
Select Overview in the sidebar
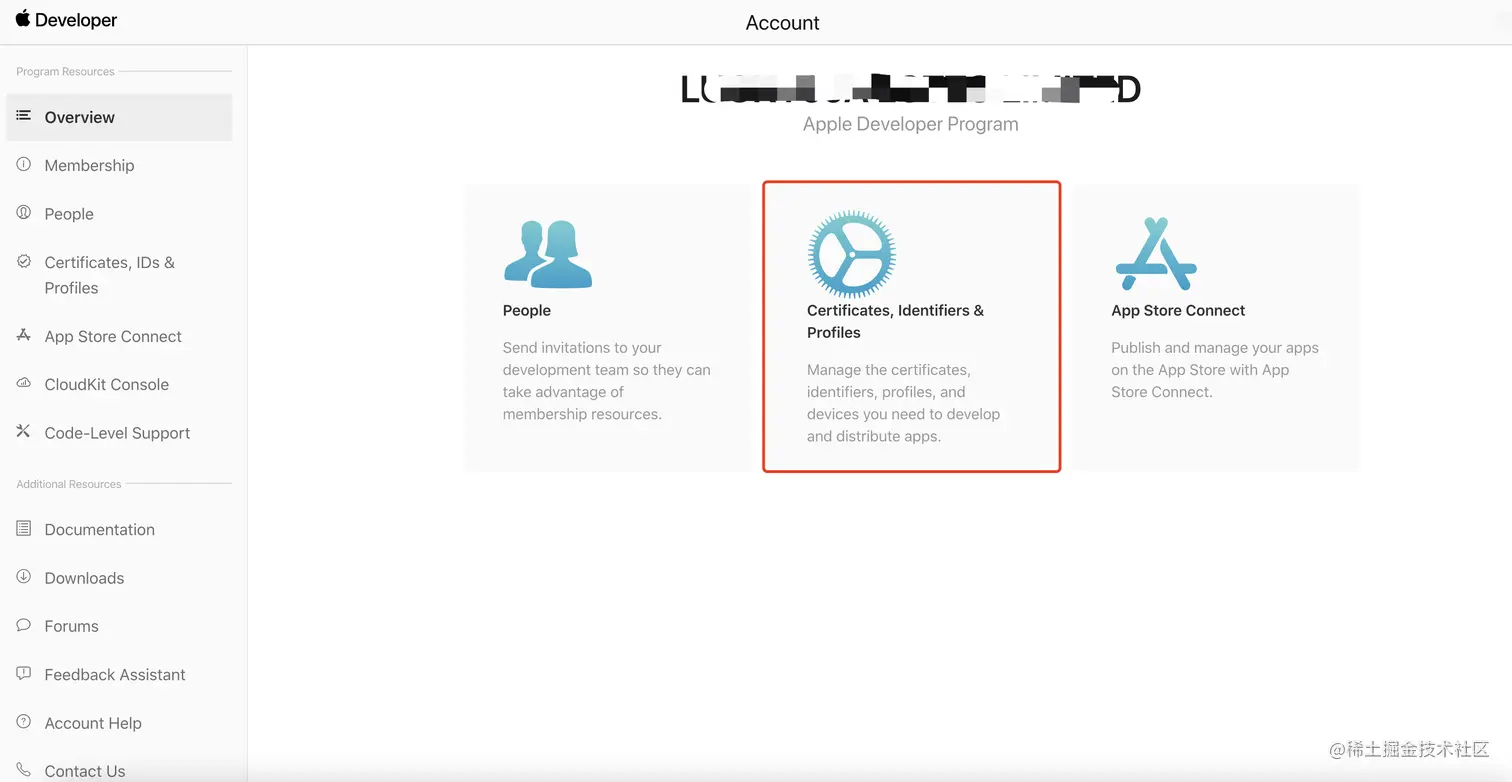(x=119, y=117)
